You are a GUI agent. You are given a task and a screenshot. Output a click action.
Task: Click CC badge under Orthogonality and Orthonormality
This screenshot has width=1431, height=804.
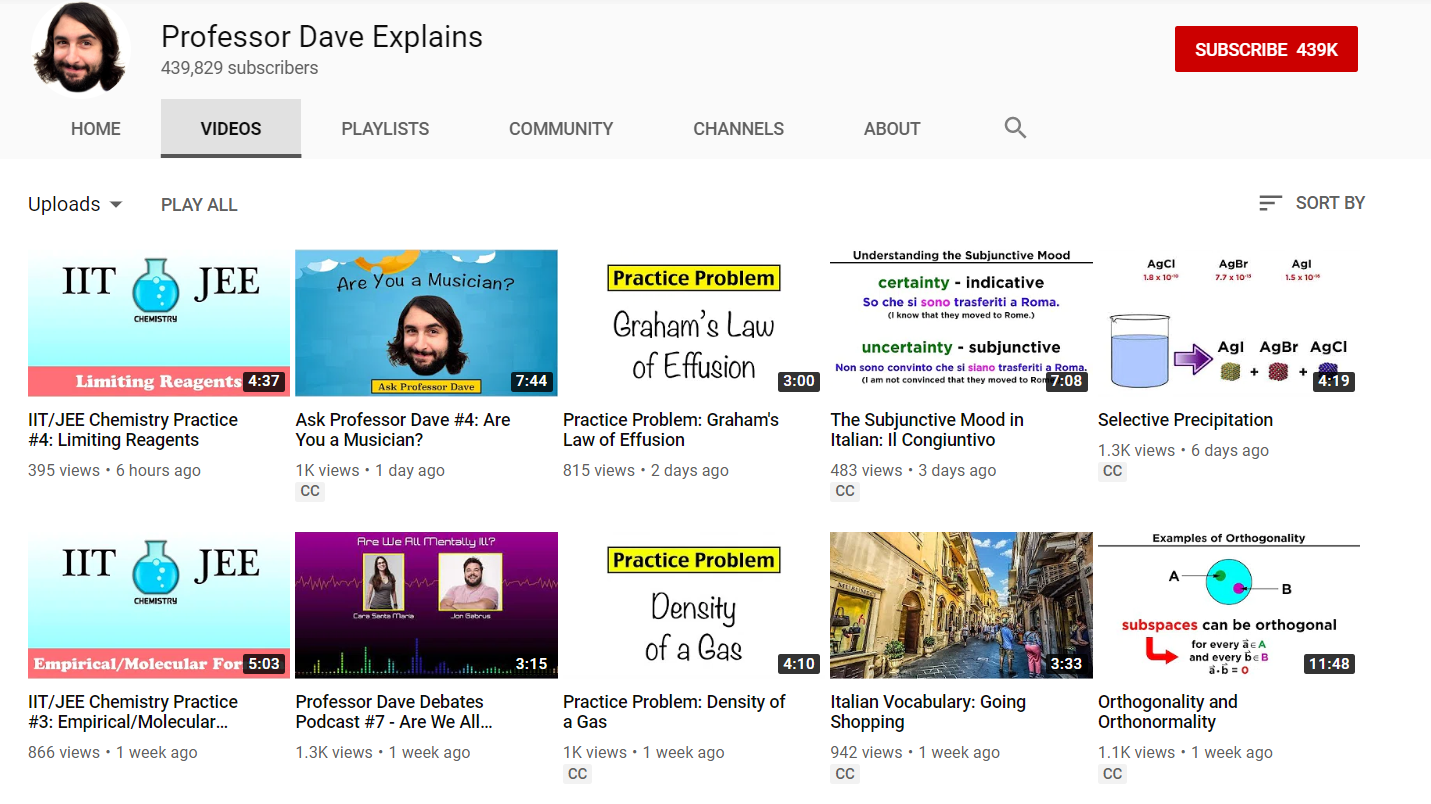(1112, 773)
